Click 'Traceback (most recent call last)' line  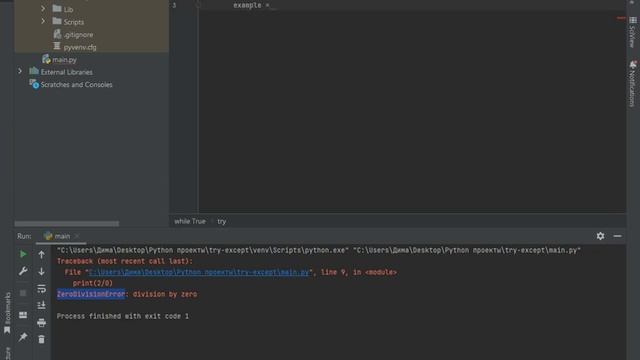(124, 261)
